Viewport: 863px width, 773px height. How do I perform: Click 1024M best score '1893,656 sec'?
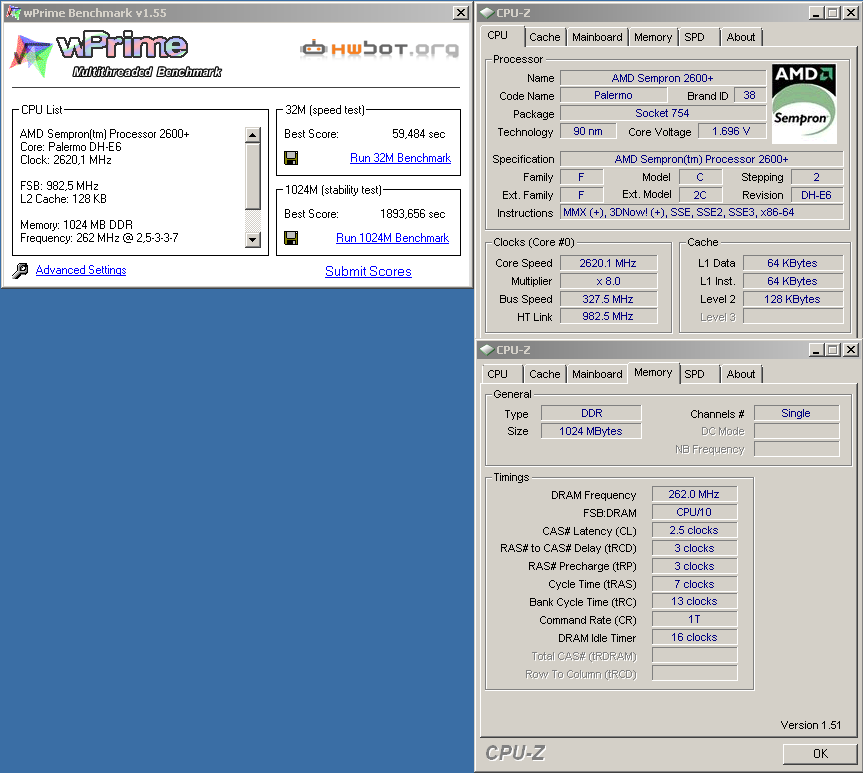pyautogui.click(x=412, y=214)
